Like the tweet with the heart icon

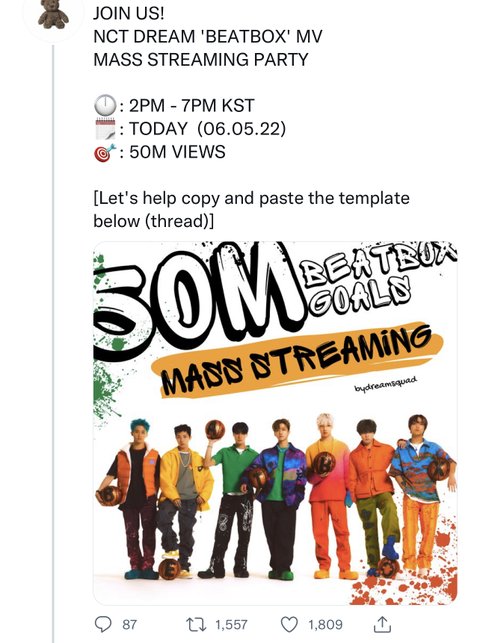click(x=289, y=625)
